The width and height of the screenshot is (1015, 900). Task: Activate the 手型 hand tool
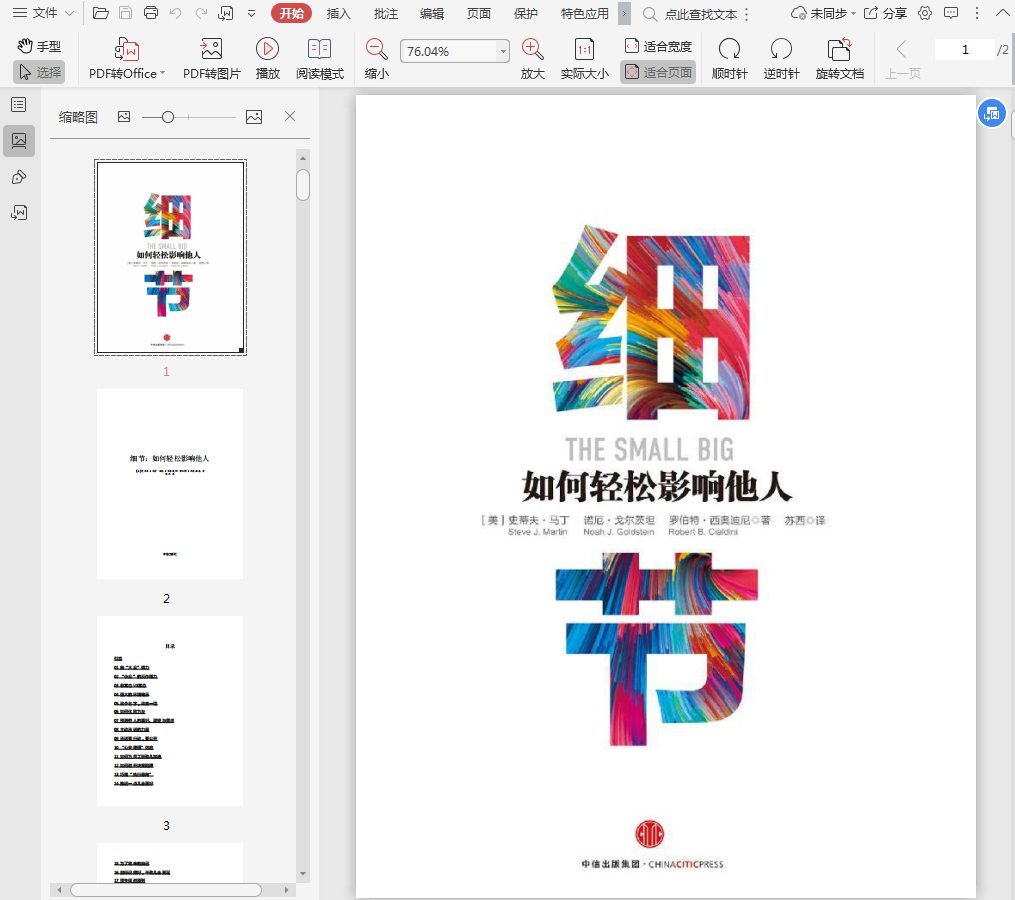click(x=39, y=46)
